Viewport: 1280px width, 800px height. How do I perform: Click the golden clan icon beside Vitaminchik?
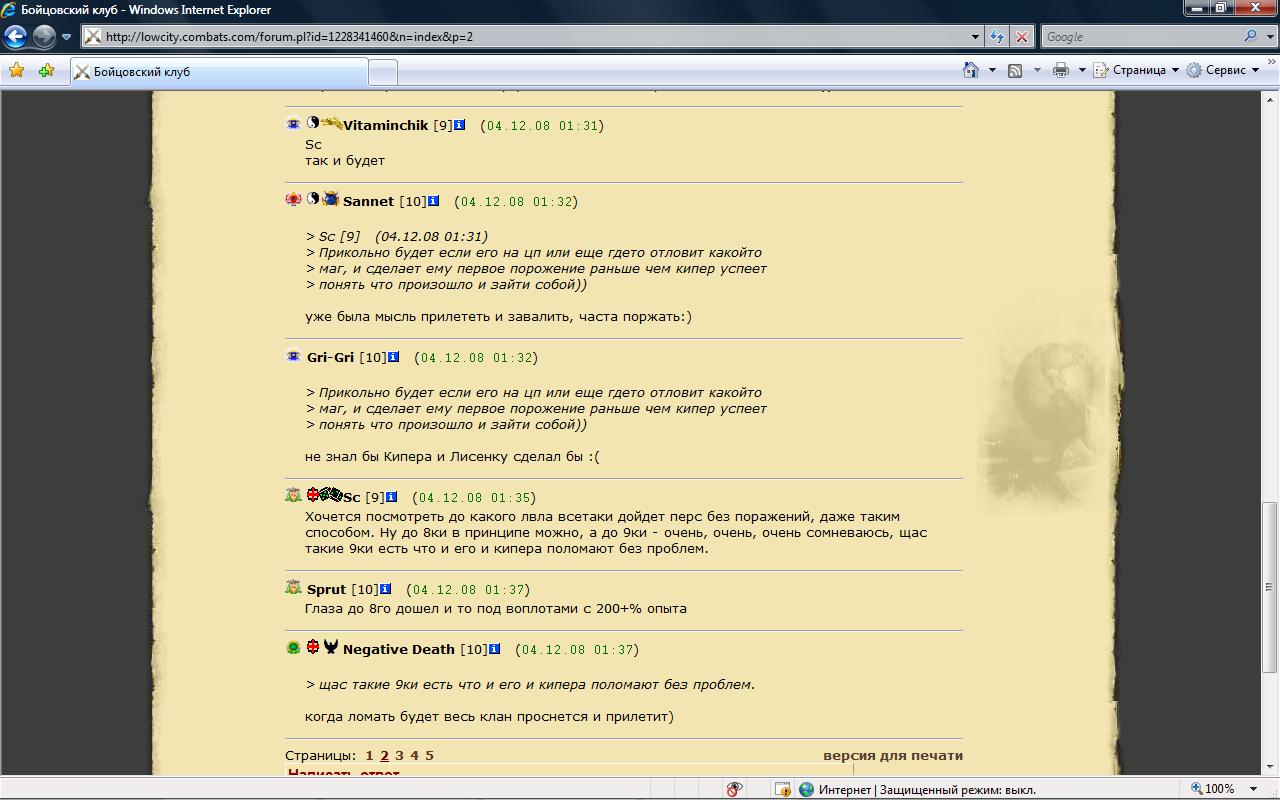pyautogui.click(x=331, y=123)
